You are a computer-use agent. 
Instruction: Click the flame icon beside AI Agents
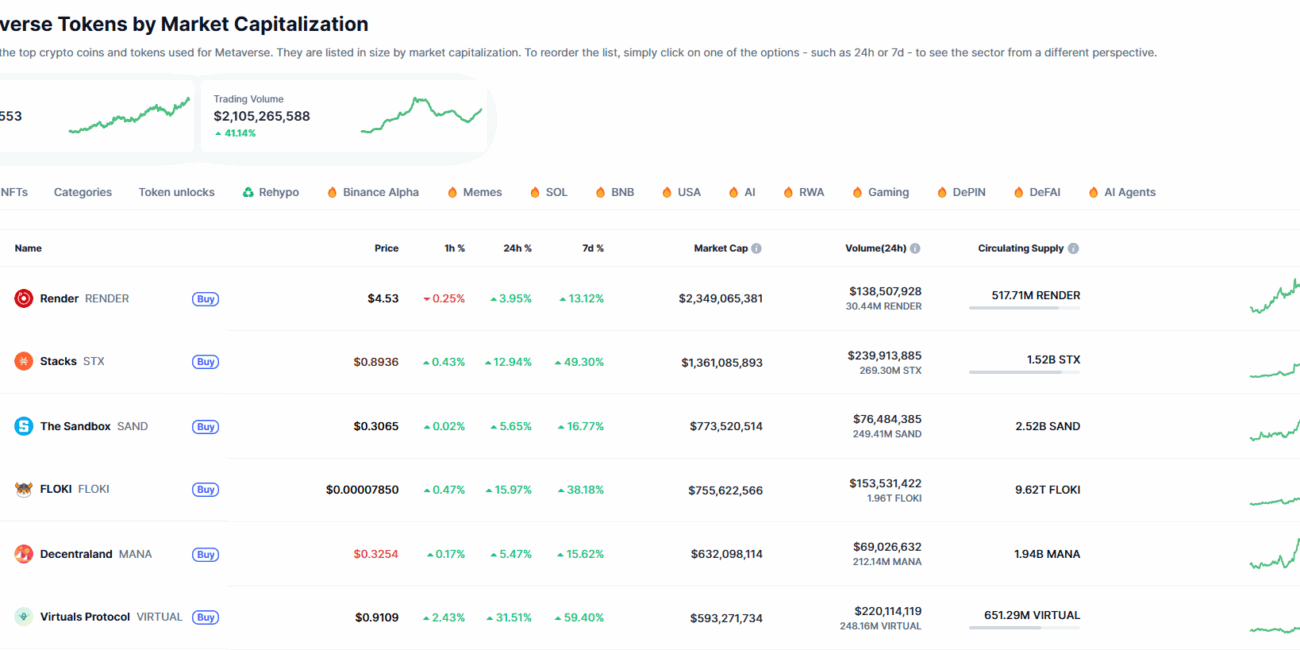coord(1093,192)
